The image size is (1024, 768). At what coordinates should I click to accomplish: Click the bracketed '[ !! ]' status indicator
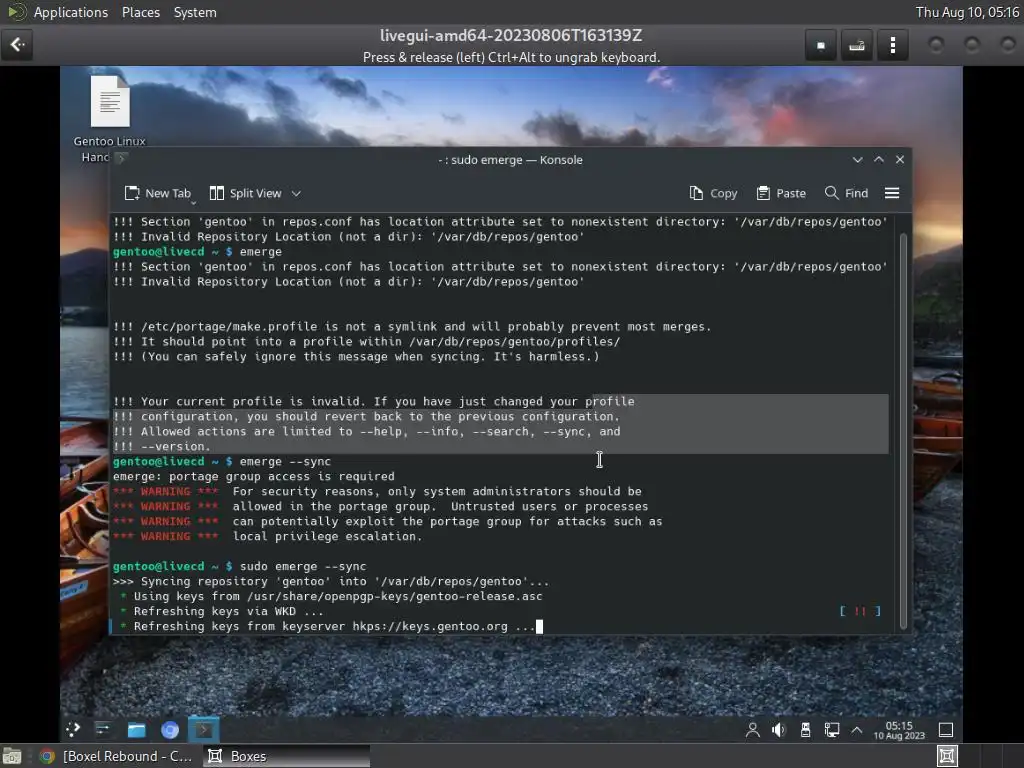click(860, 611)
